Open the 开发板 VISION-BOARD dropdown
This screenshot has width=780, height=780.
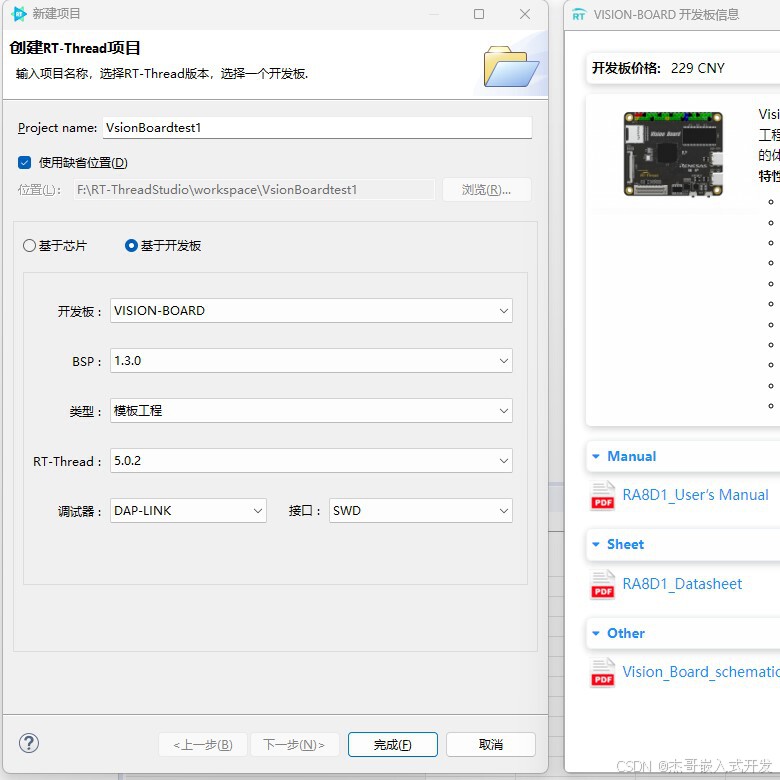click(311, 310)
